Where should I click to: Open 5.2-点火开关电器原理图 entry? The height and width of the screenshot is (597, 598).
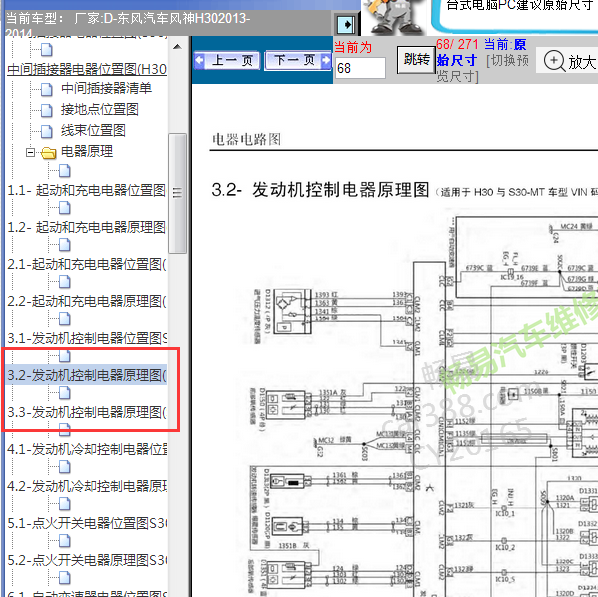click(x=87, y=560)
